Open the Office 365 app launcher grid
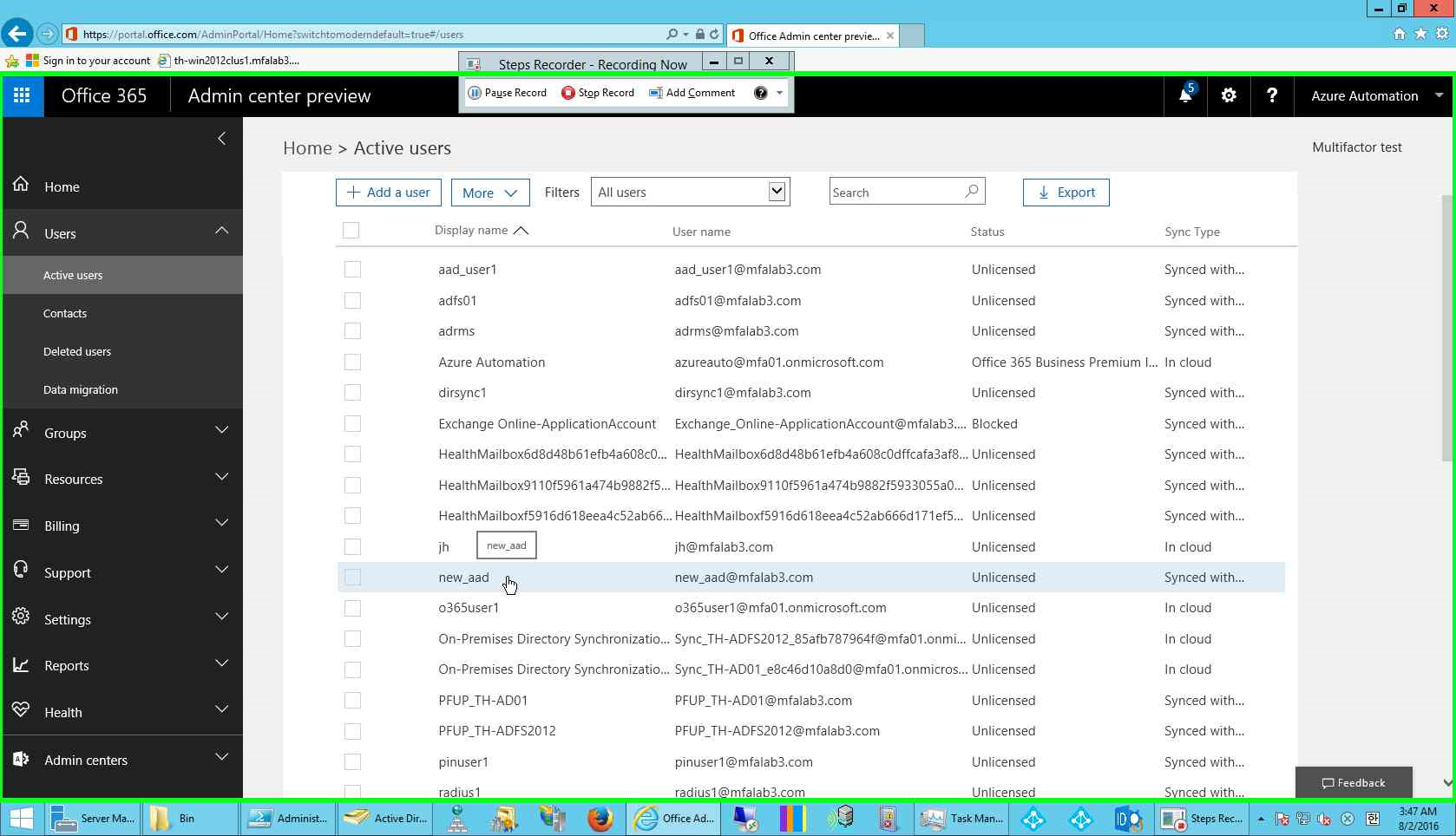The image size is (1456, 836). tap(22, 95)
